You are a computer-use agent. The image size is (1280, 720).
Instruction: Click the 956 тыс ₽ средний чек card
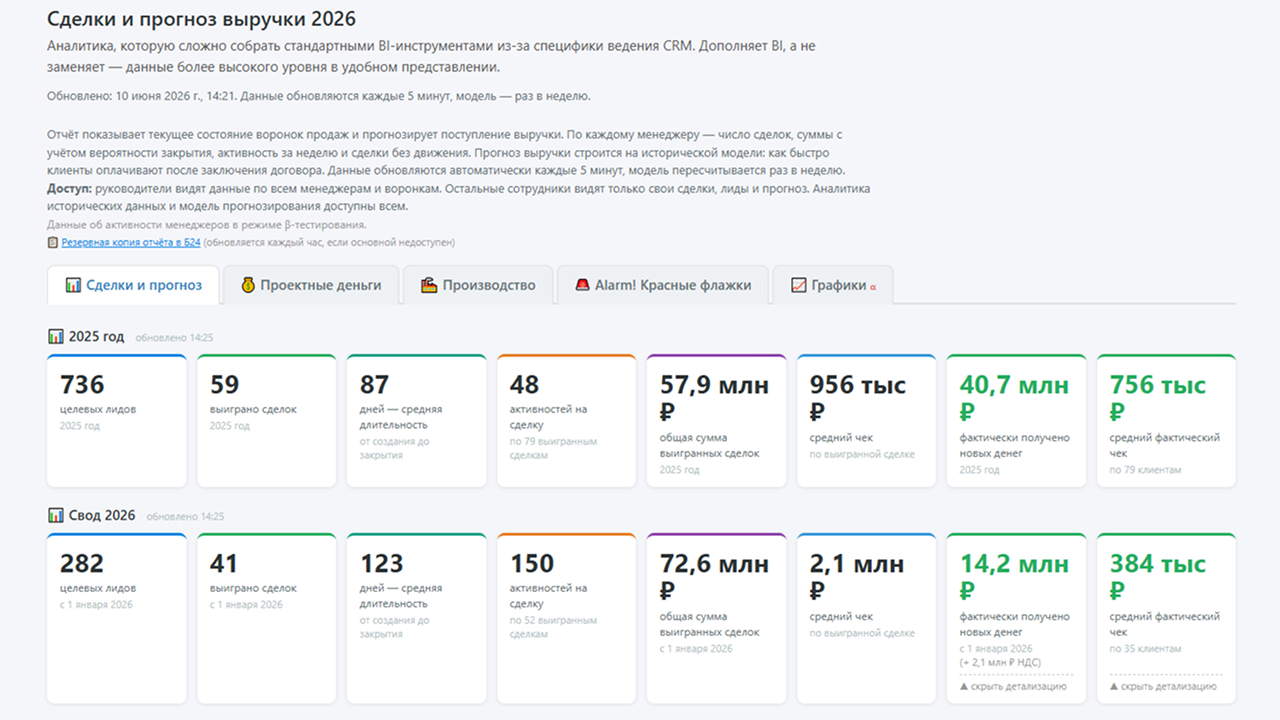867,420
